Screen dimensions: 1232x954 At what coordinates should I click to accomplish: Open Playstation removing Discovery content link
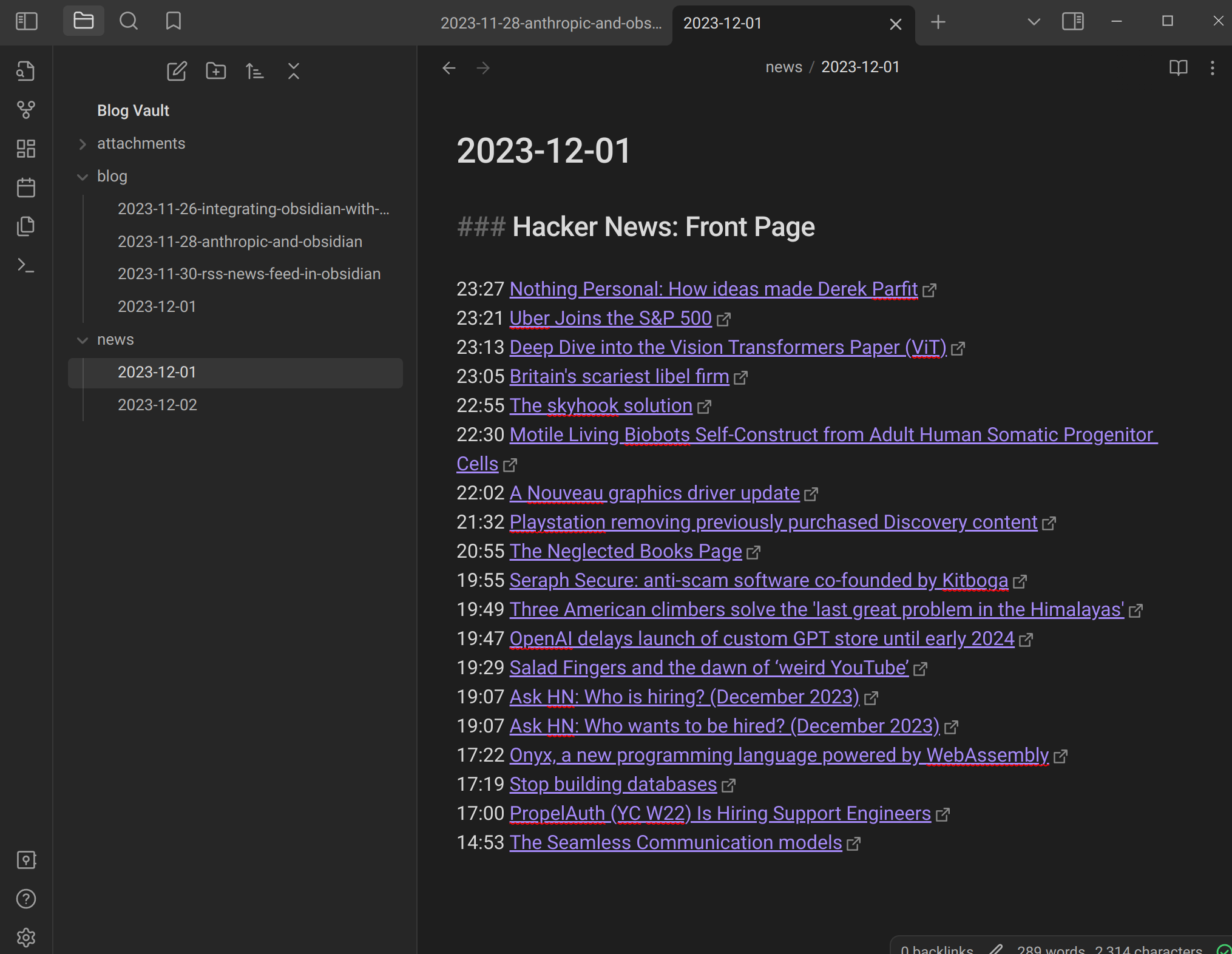773,522
